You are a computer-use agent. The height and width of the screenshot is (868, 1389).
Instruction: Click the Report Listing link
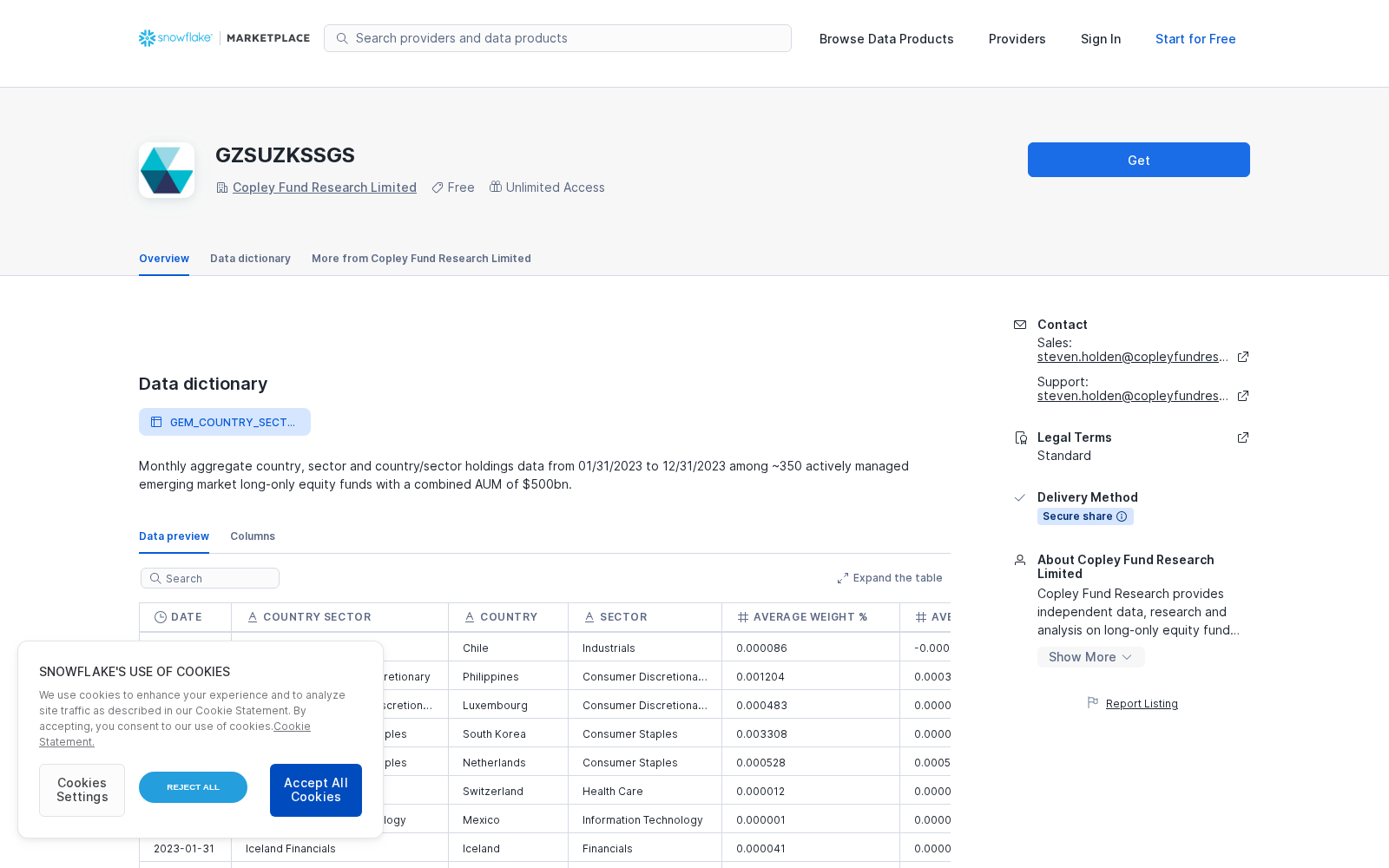tap(1142, 704)
